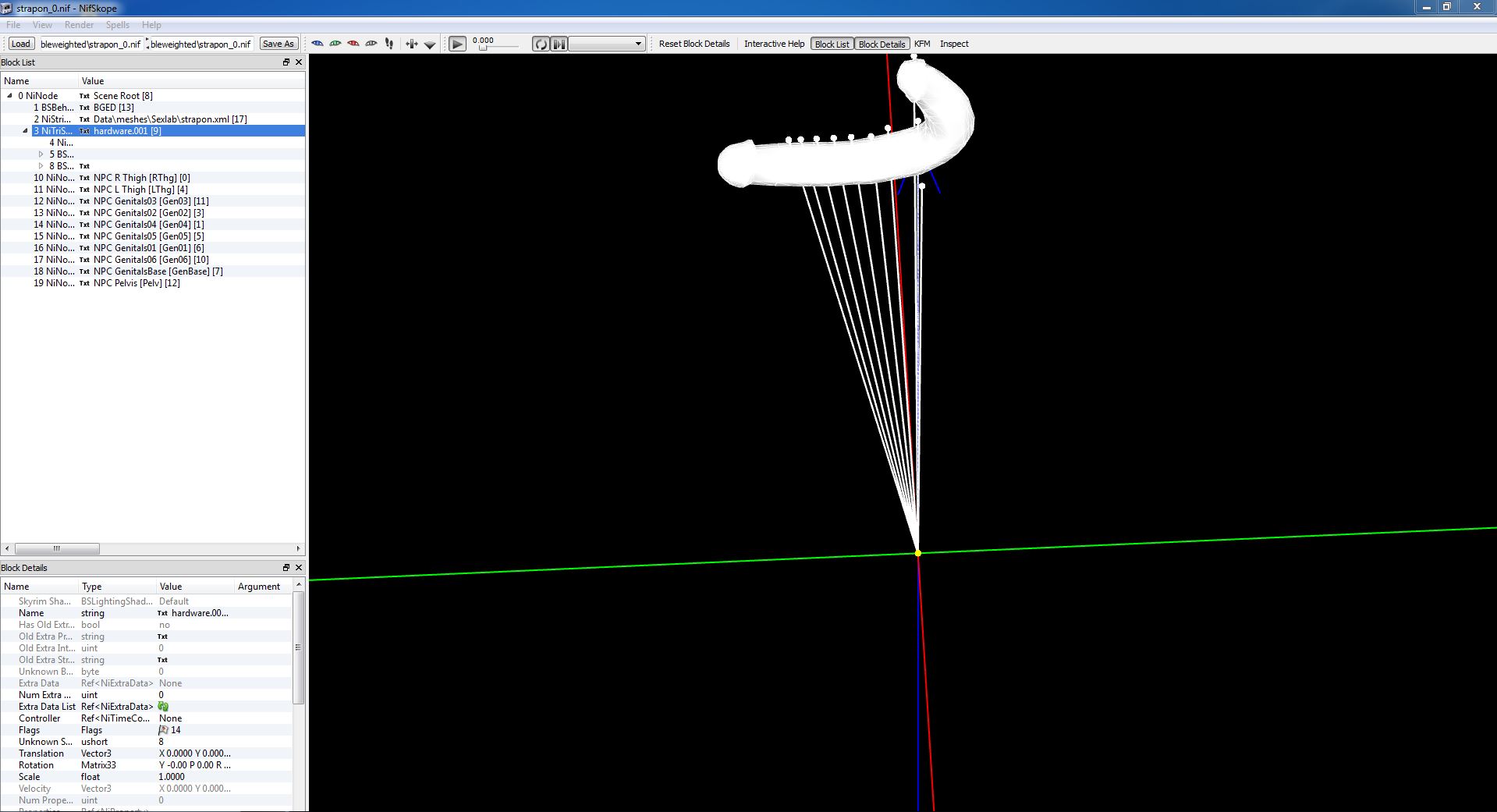Screen dimensions: 1497x812
Task: Float the Block List panel
Action: coord(286,62)
